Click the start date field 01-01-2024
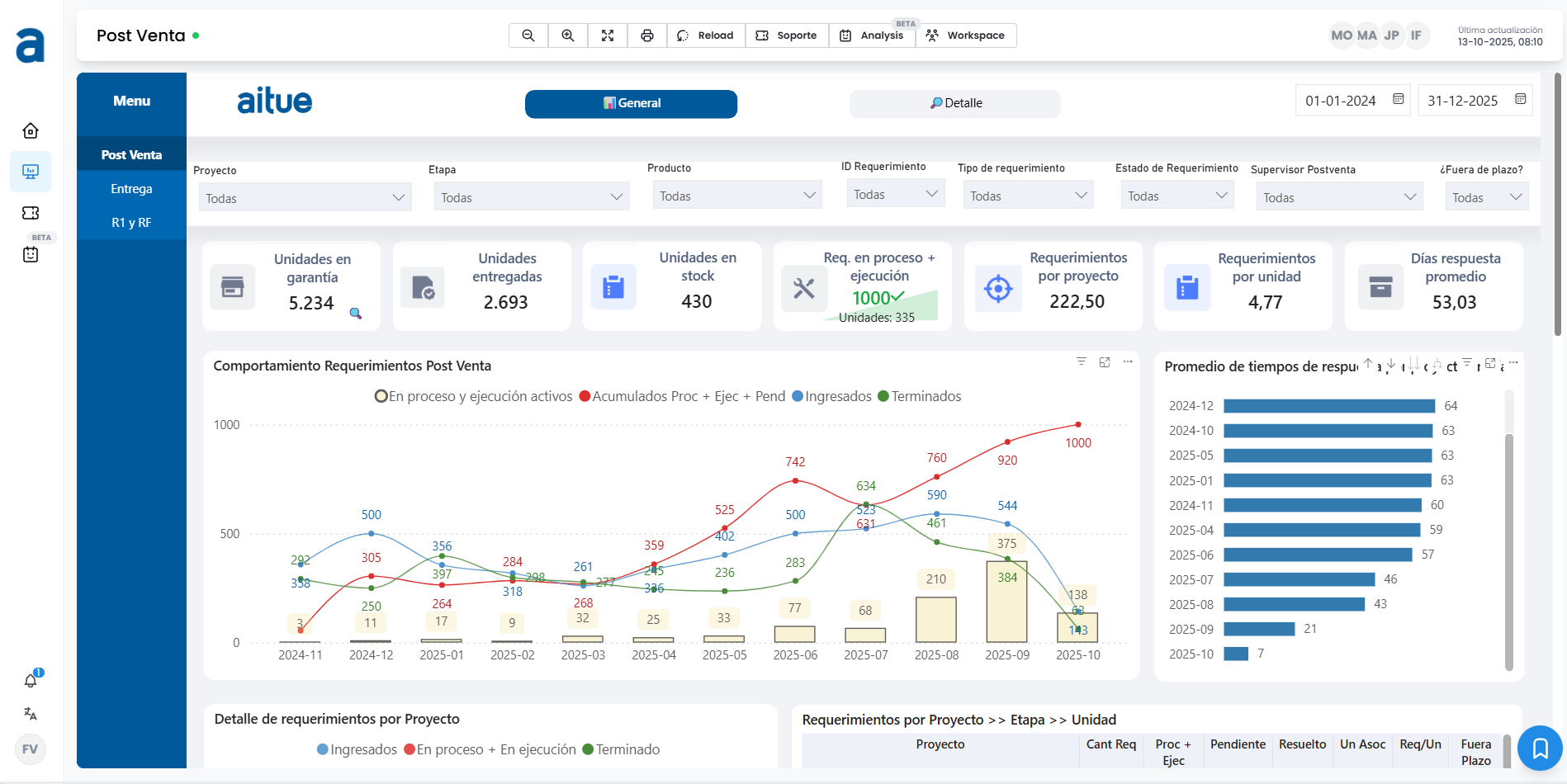The height and width of the screenshot is (784, 1567). point(1341,101)
